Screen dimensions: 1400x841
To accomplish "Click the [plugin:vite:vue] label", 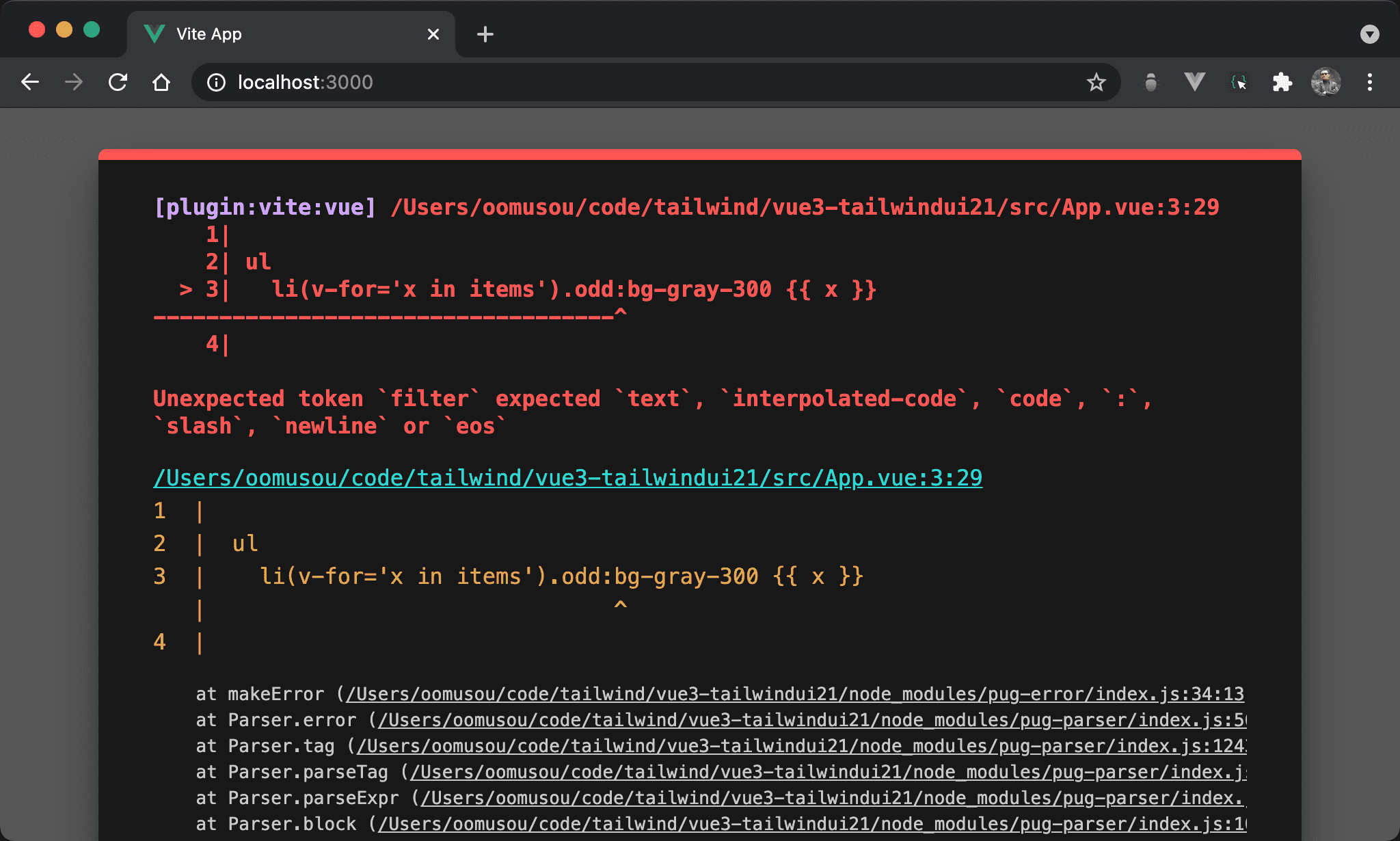I will 265,207.
